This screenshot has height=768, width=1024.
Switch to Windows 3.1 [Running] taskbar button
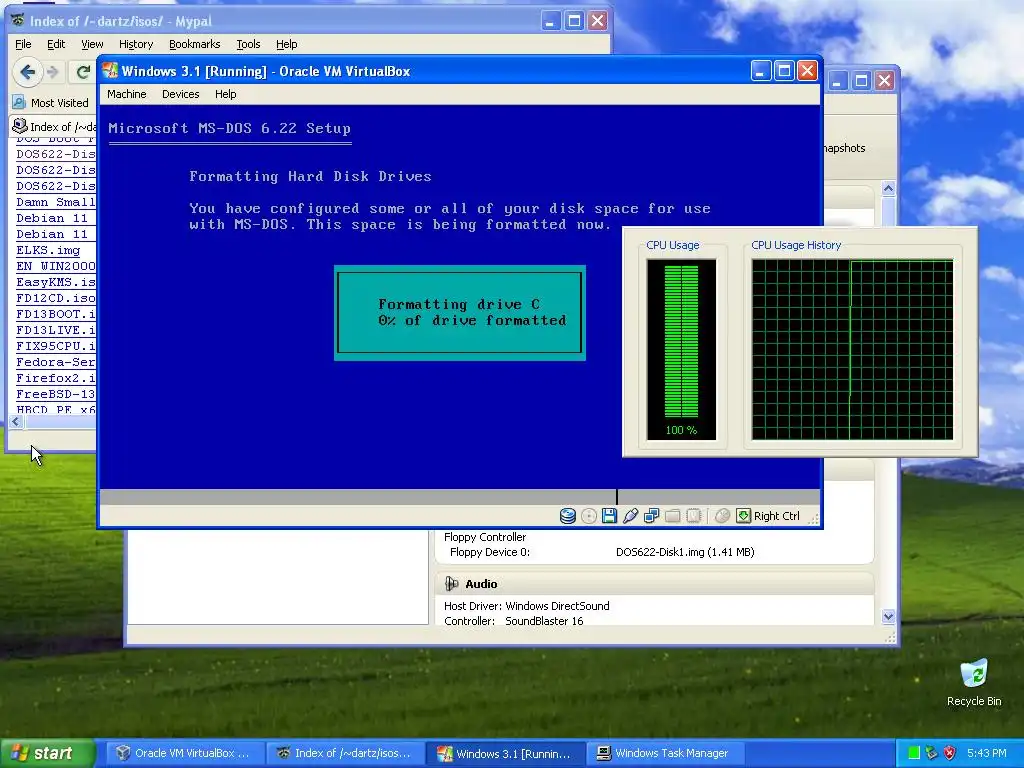pyautogui.click(x=505, y=753)
